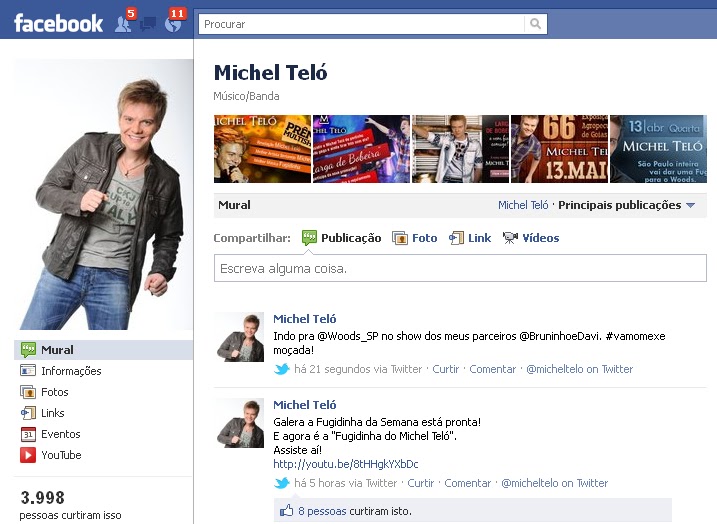Image resolution: width=717 pixels, height=524 pixels.
Task: Click Twitter bird icon on 21 segundos post
Action: (x=282, y=369)
